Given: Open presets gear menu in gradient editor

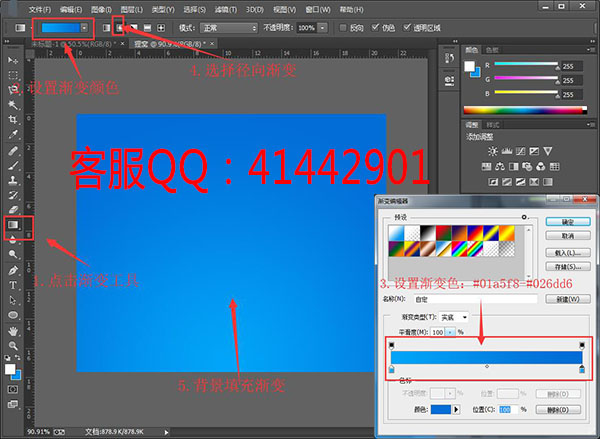Looking at the screenshot, I should [x=525, y=217].
